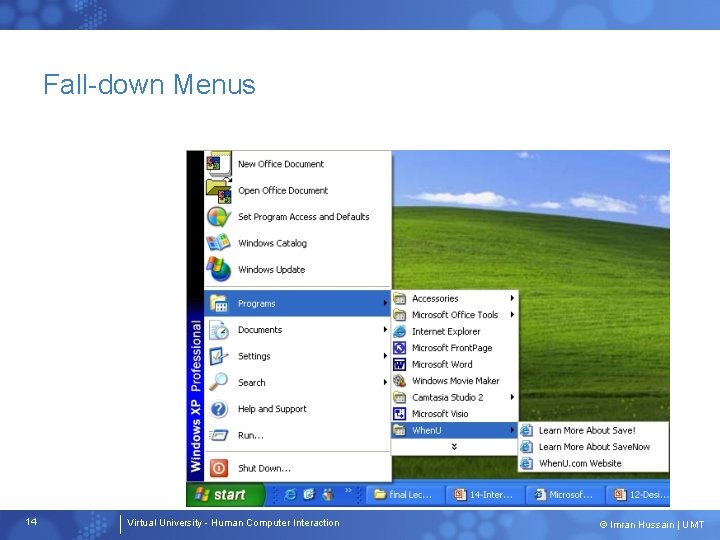Click the Microsoft Visio program icon
This screenshot has width=720, height=540.
(399, 414)
